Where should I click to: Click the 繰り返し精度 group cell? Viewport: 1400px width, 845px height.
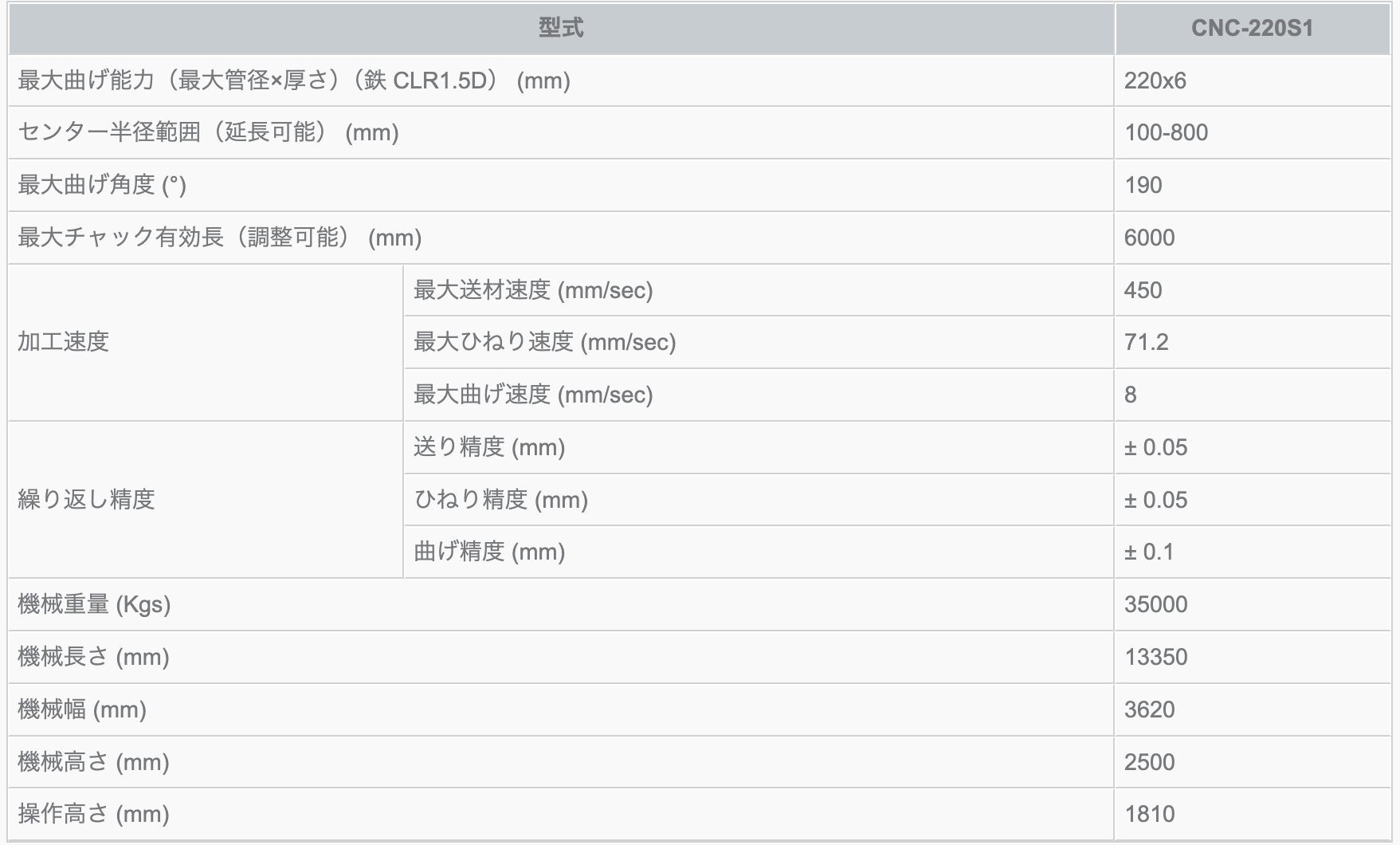point(86,500)
